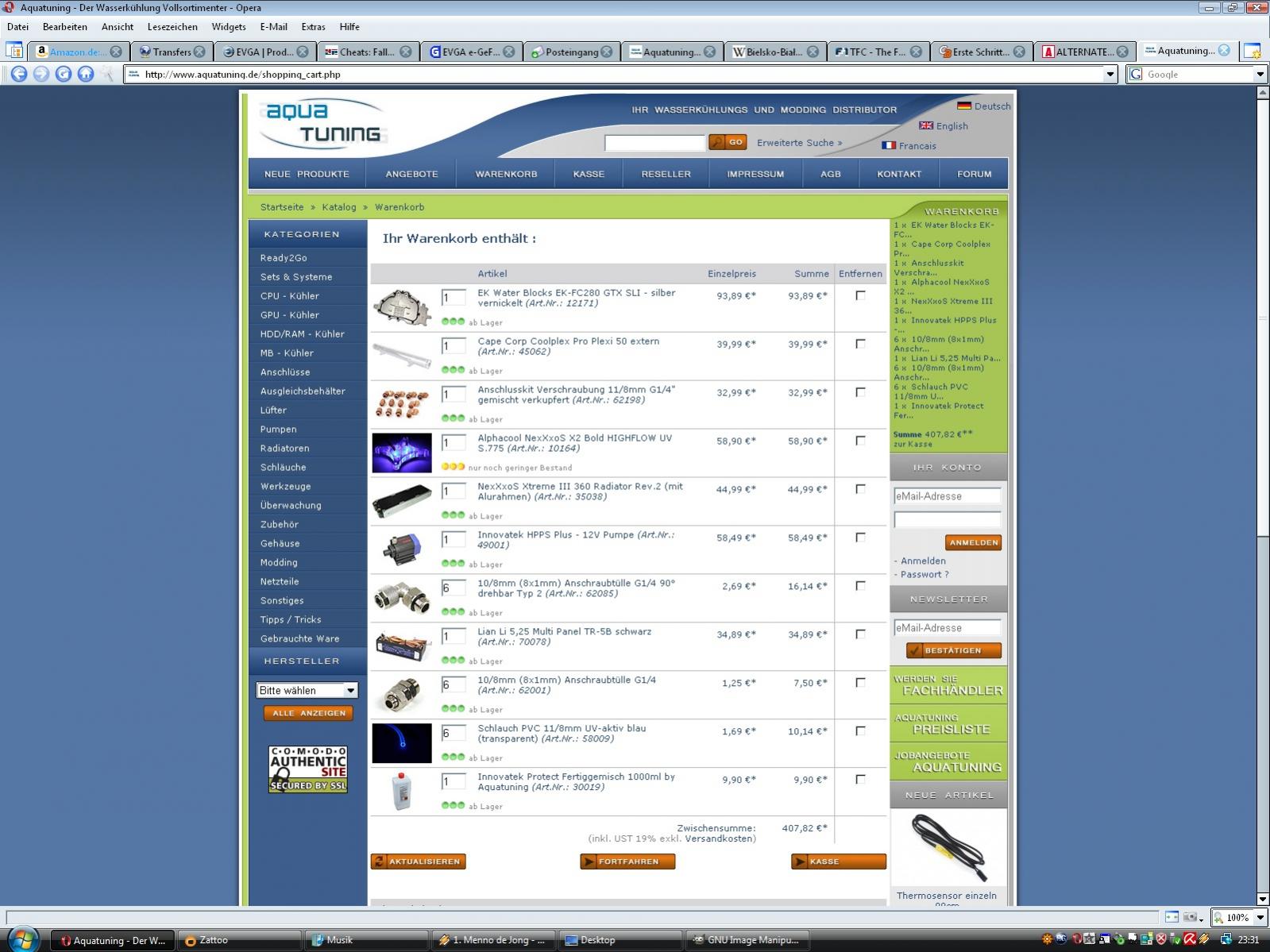
Task: Open the Zattoo taskbar item
Action: click(x=239, y=940)
